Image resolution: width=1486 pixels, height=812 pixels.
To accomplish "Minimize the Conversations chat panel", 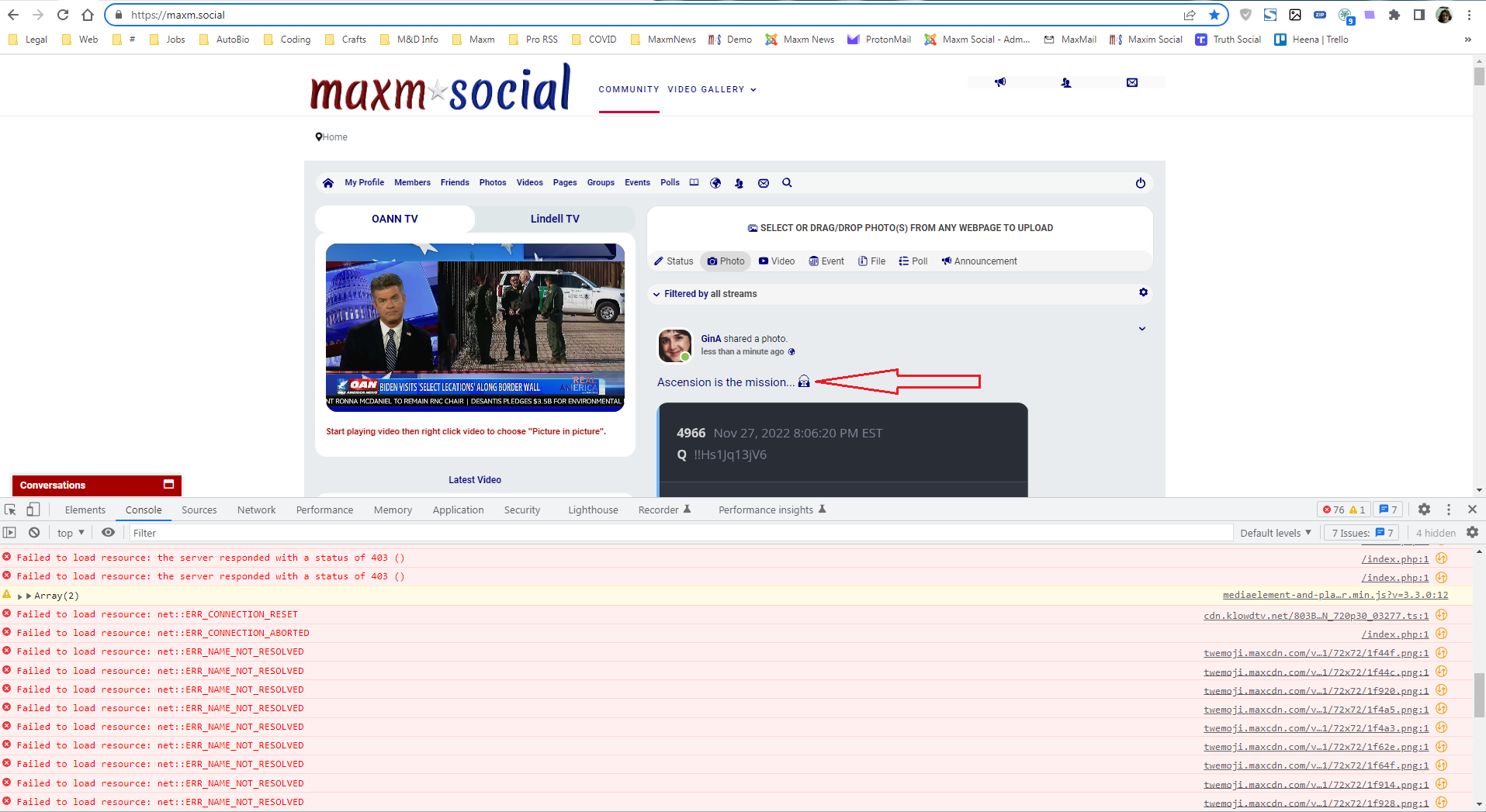I will pyautogui.click(x=168, y=485).
